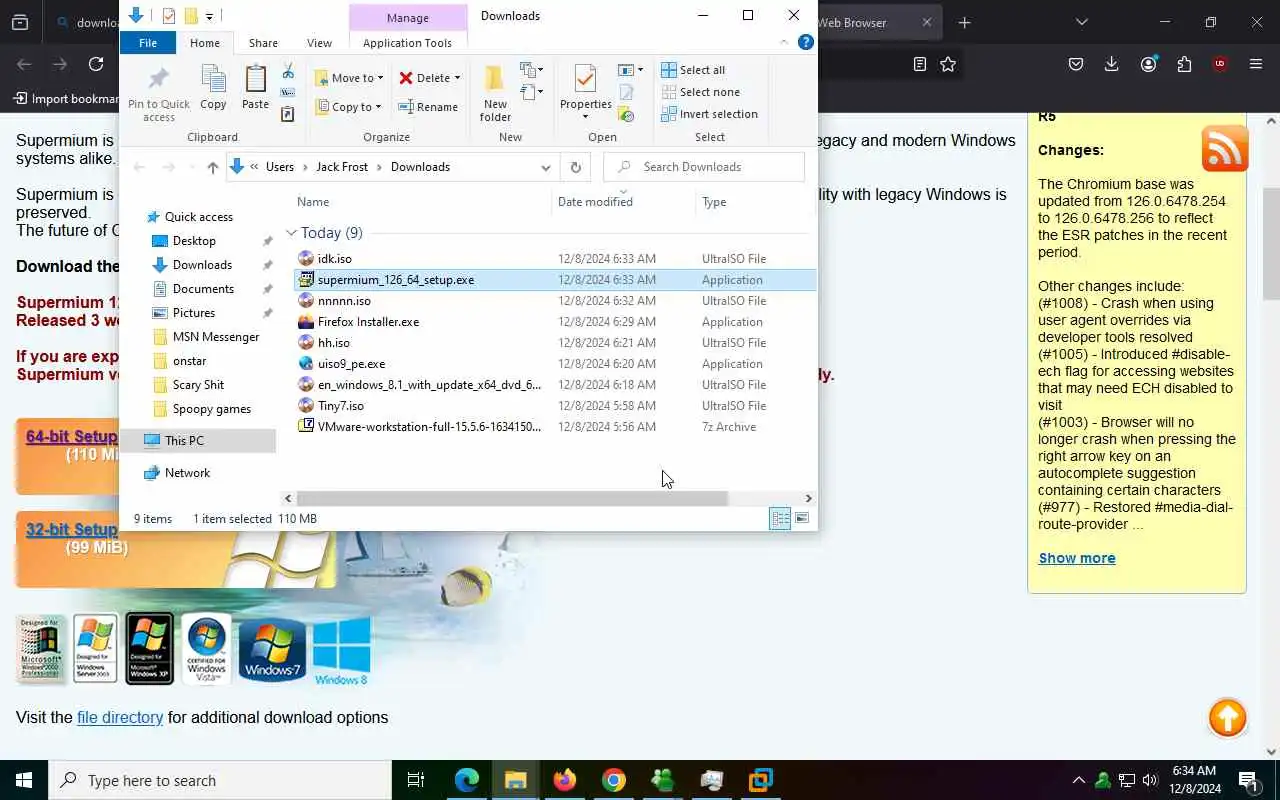This screenshot has height=800, width=1280.
Task: Open the Application Tools tab
Action: point(407,43)
